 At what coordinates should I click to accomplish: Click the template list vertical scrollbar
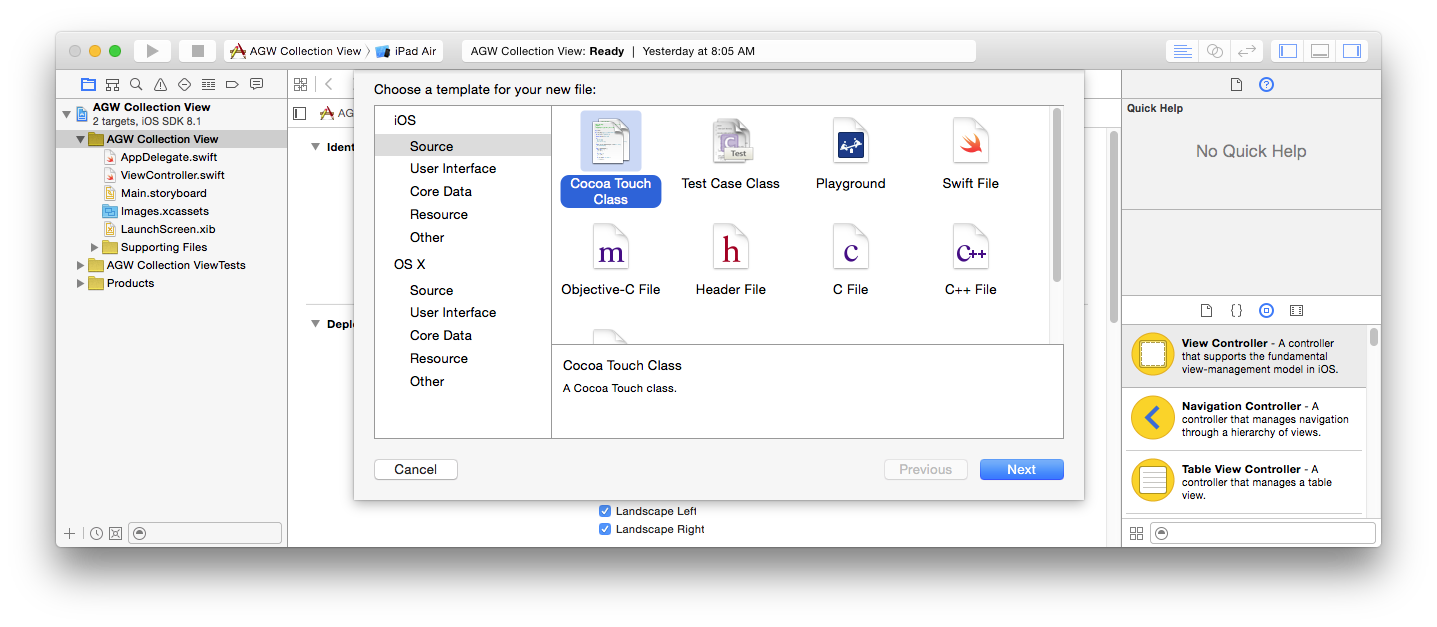(1056, 195)
